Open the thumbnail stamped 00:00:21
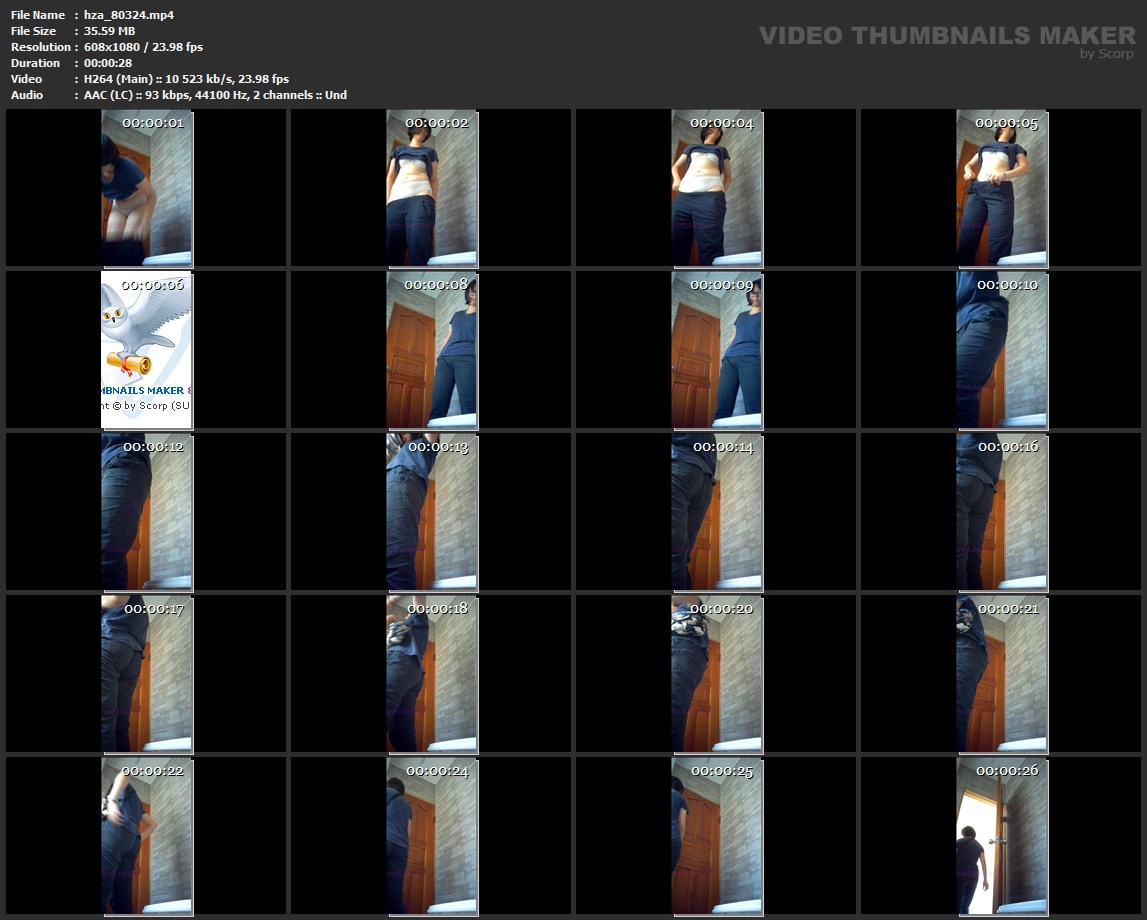The width and height of the screenshot is (1147, 920). point(1001,674)
